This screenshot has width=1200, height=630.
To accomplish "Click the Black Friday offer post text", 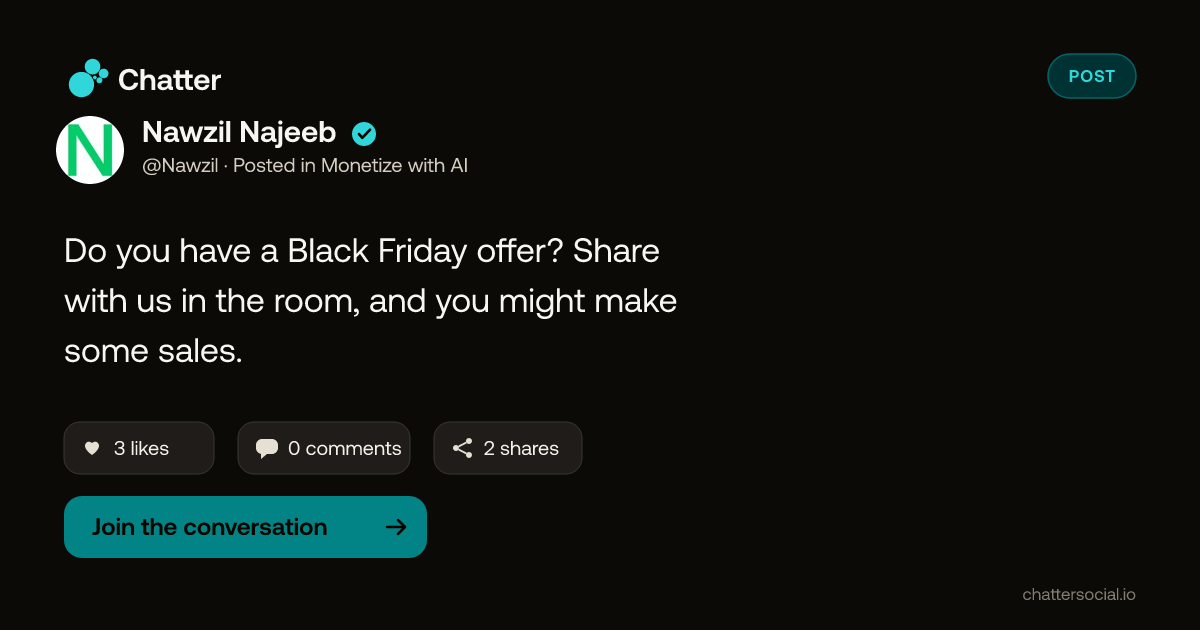I will tap(371, 301).
